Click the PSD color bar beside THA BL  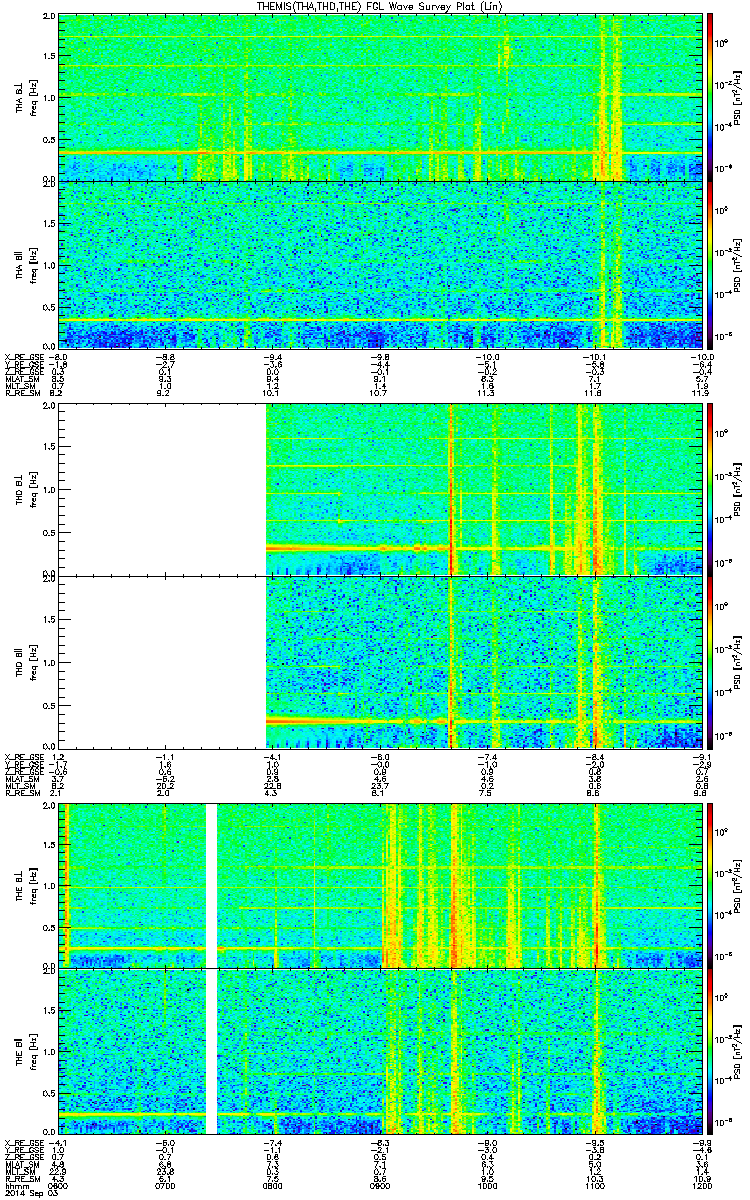click(x=709, y=97)
